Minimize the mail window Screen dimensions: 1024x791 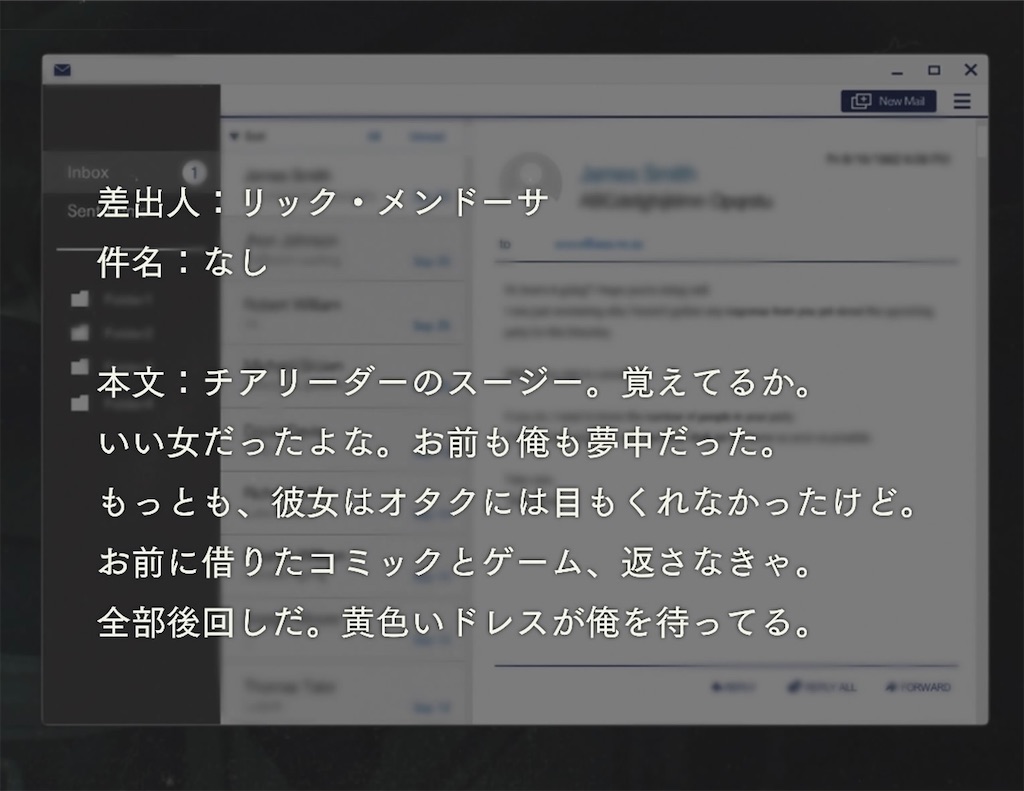[x=897, y=71]
